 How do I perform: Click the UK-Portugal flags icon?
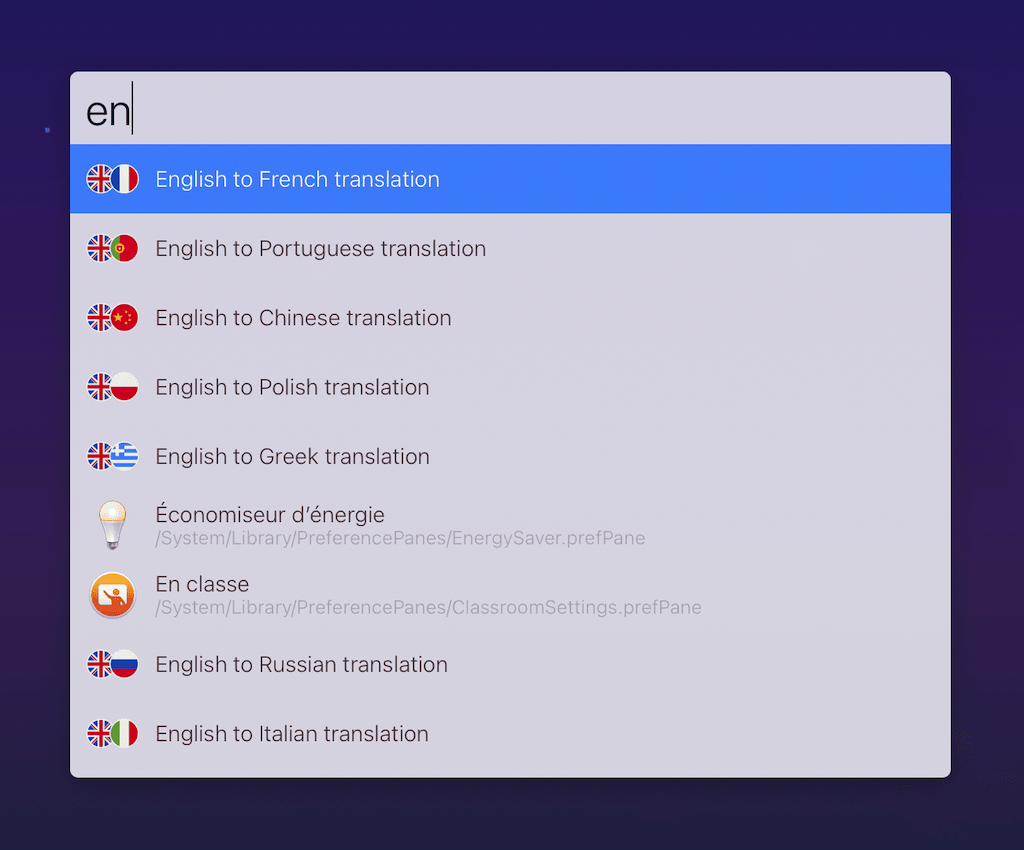tap(112, 248)
